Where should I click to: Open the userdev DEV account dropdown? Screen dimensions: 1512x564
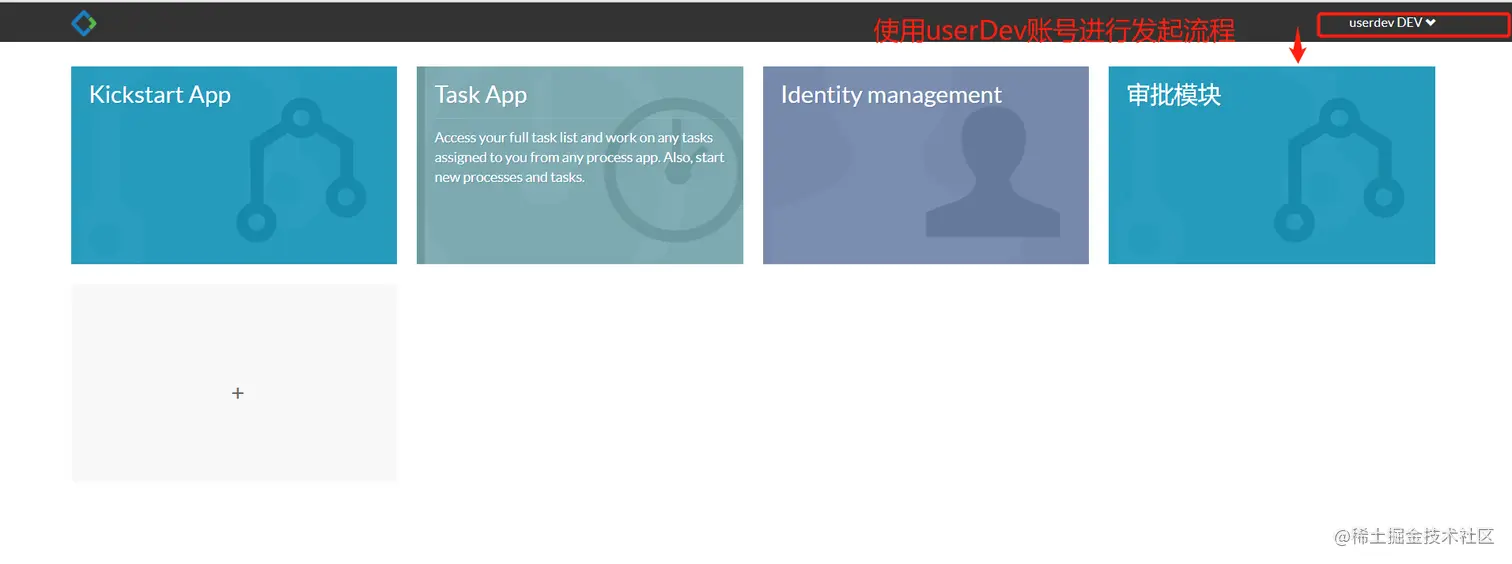[1392, 23]
